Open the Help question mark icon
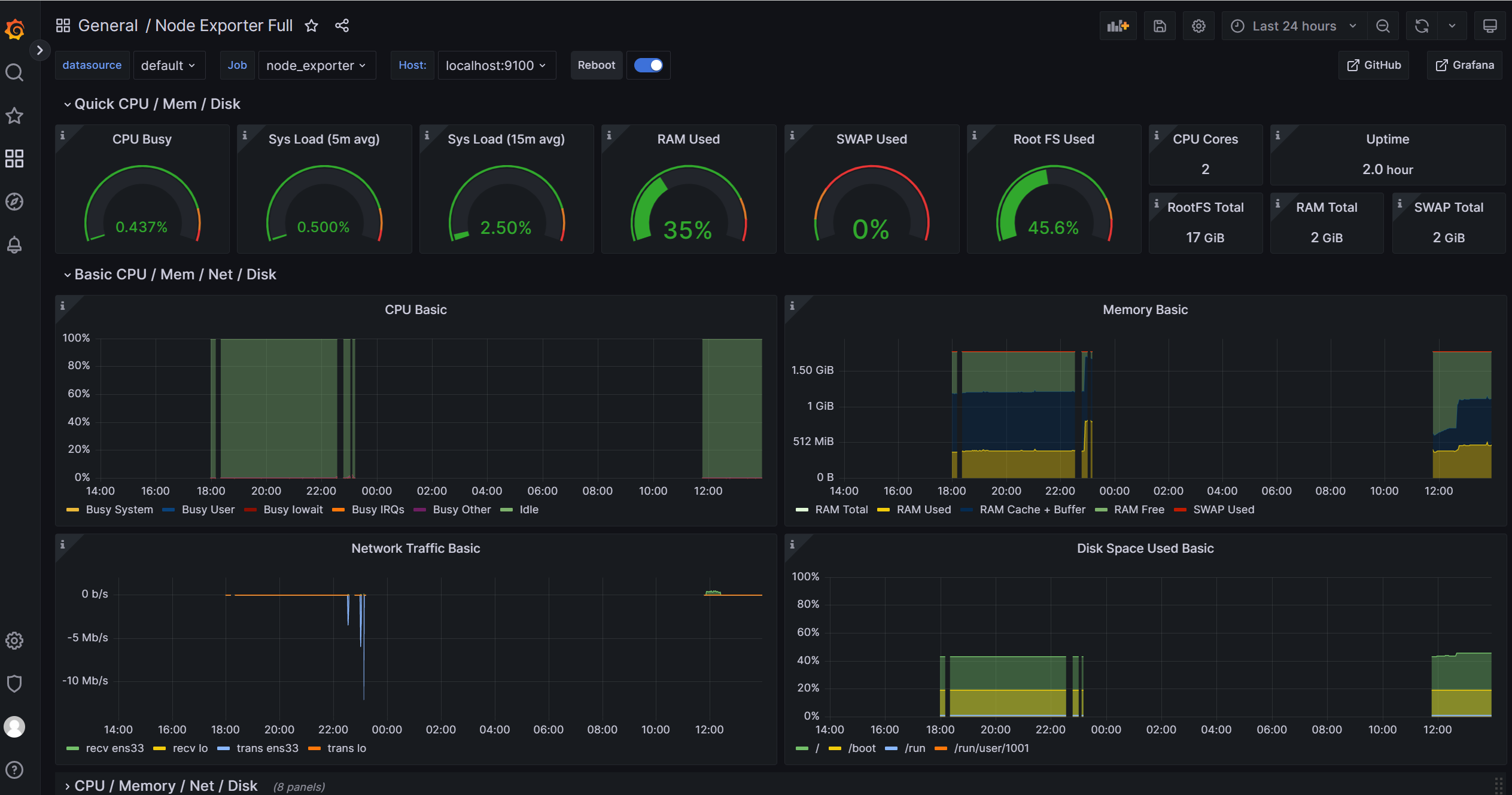The width and height of the screenshot is (1512, 795). pos(14,770)
